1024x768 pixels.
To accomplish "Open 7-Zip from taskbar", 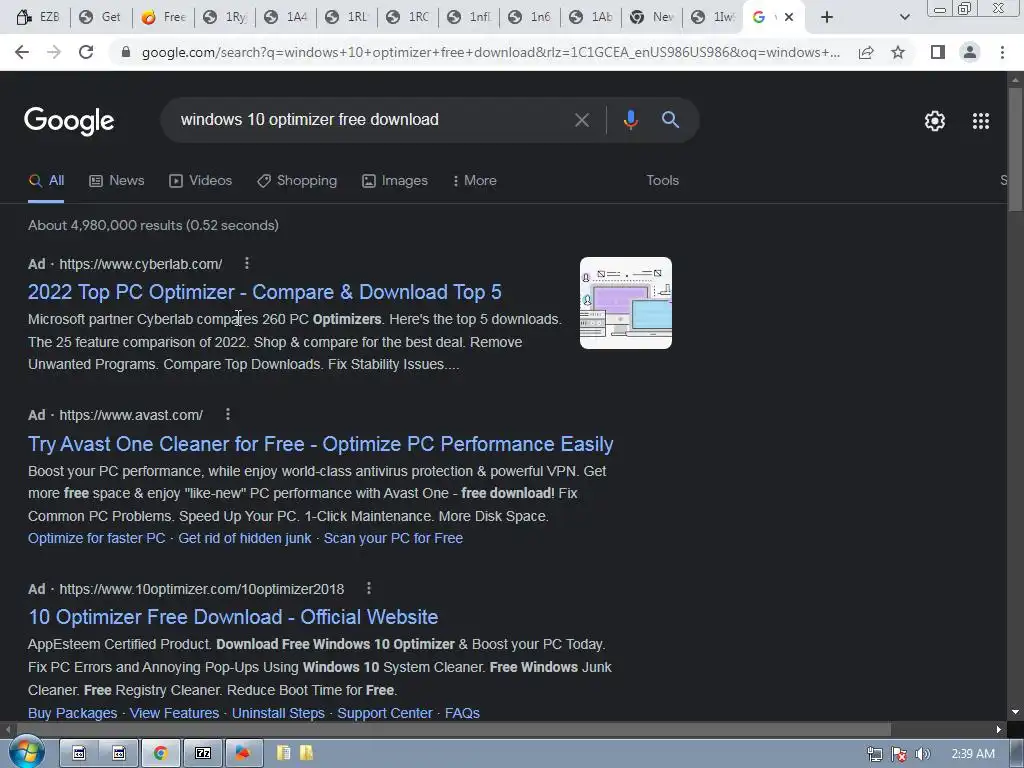I will pos(202,754).
